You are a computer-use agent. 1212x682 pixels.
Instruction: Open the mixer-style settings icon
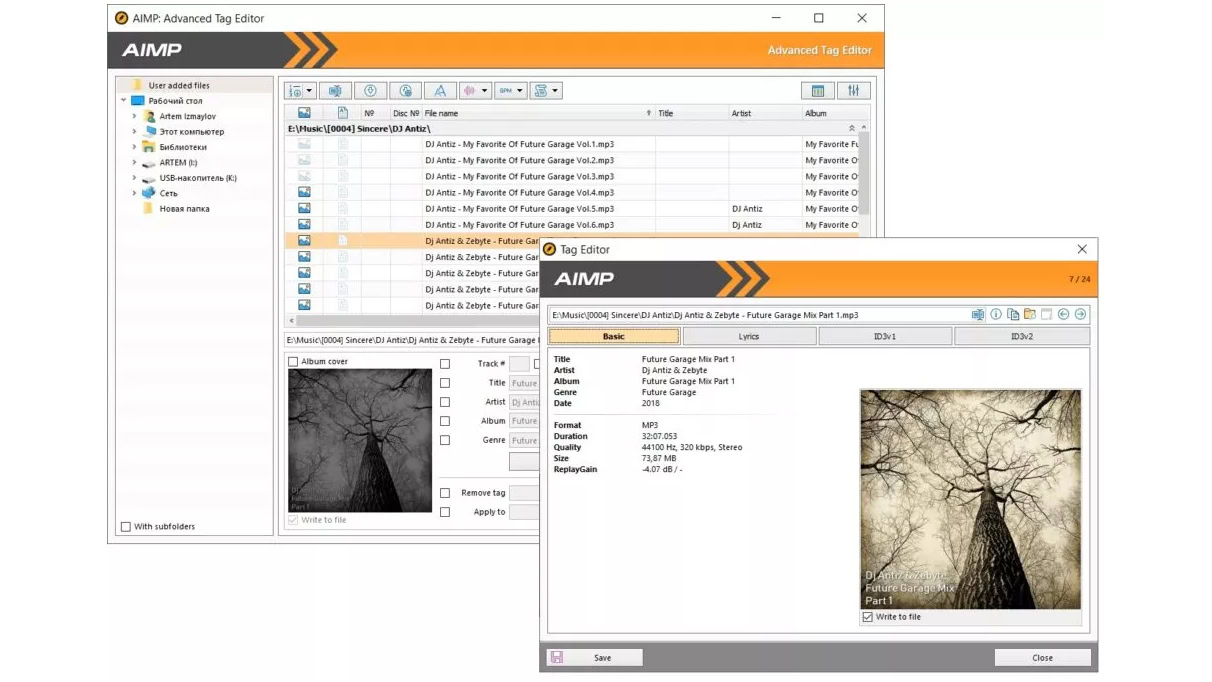click(x=853, y=91)
